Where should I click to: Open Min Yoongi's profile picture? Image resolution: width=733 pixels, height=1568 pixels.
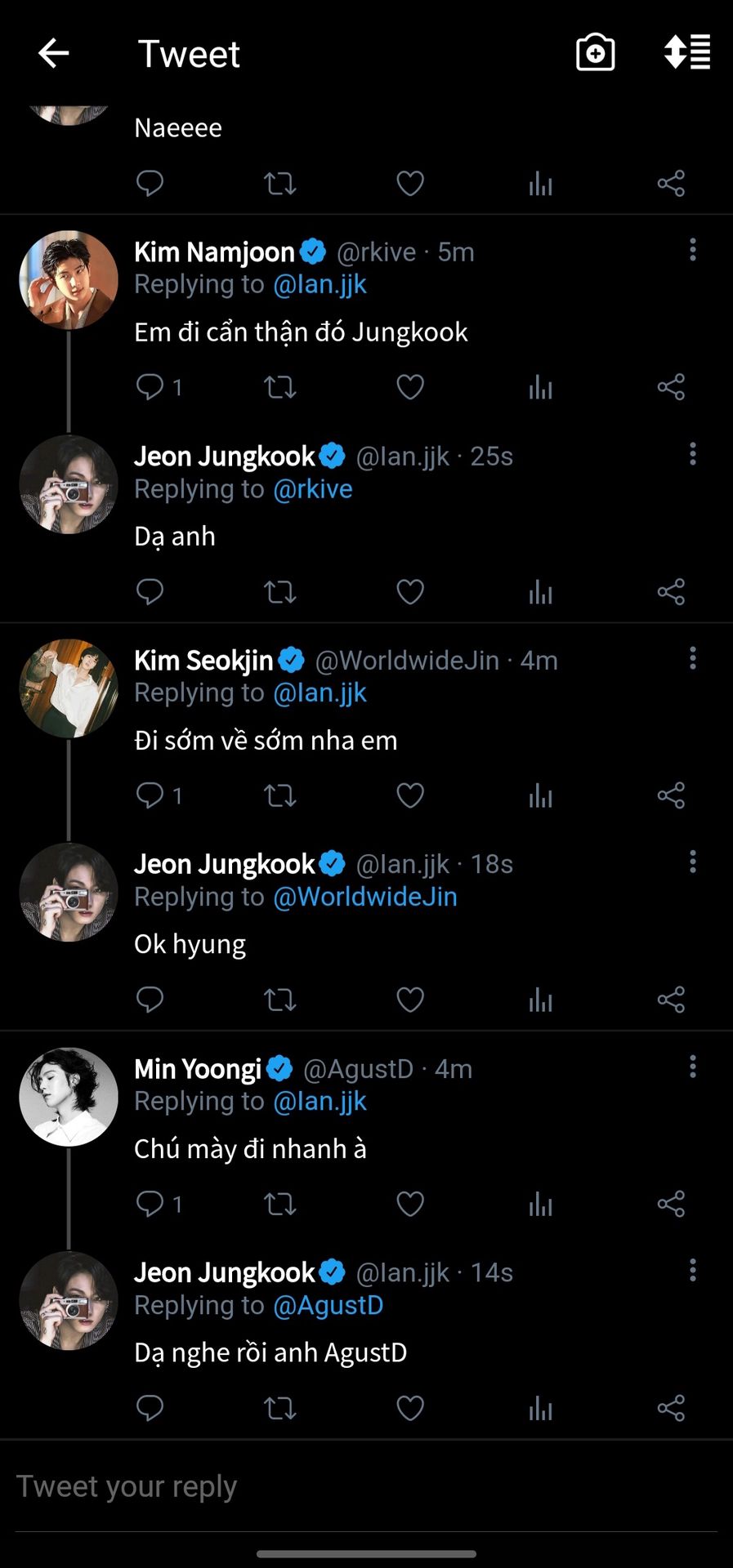point(69,1097)
